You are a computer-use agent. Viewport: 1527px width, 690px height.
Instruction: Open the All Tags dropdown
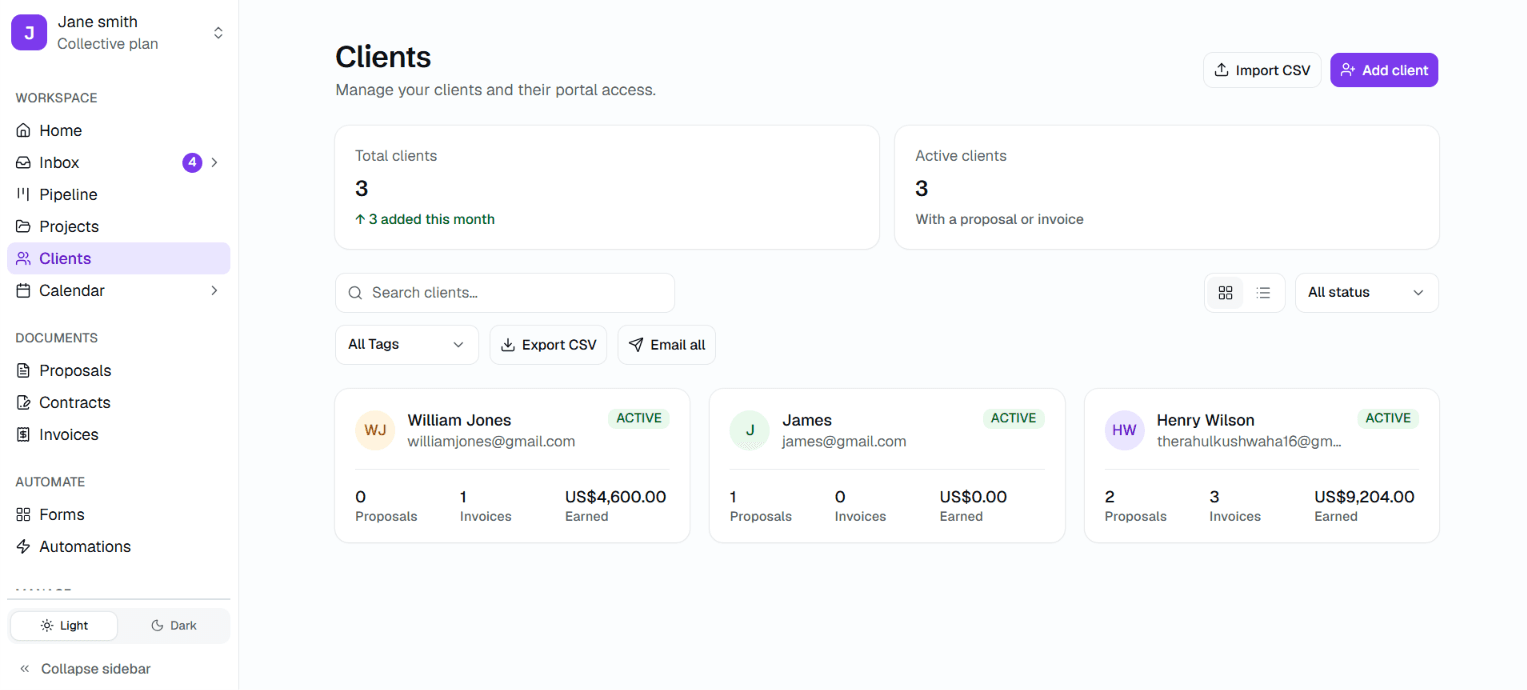click(407, 345)
